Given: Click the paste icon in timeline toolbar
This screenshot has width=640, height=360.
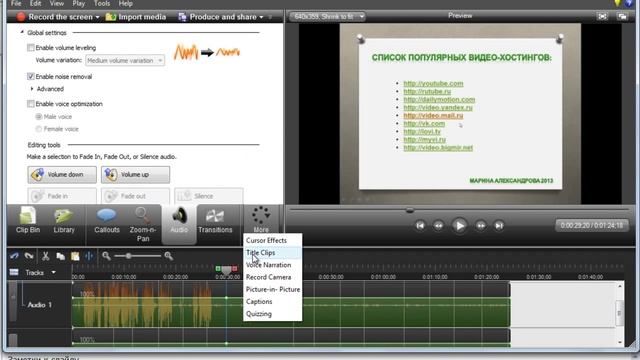Looking at the screenshot, I should [x=75, y=256].
